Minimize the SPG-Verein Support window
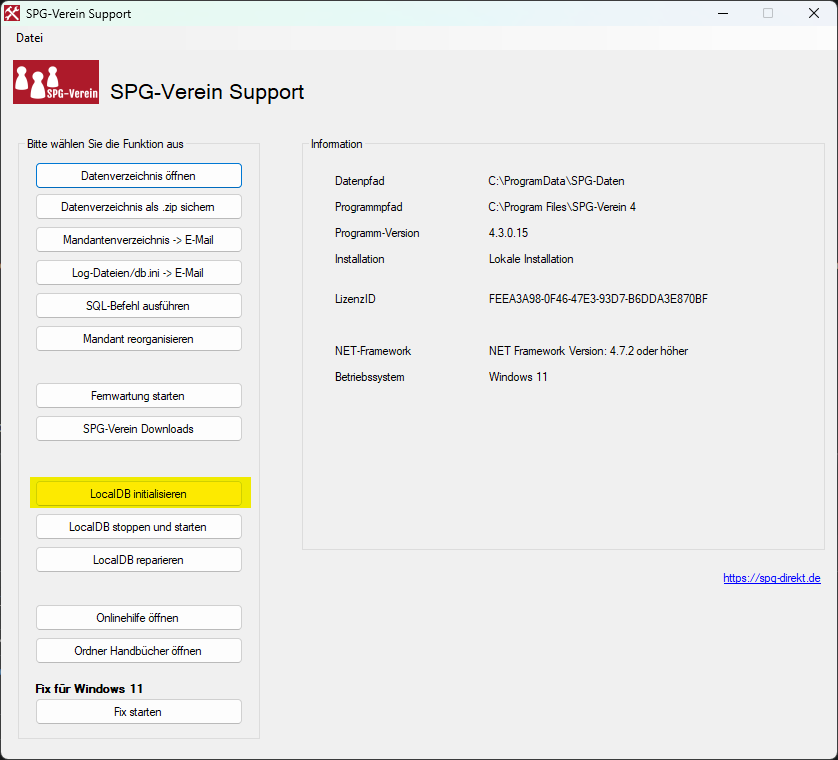This screenshot has width=838, height=760. (721, 14)
